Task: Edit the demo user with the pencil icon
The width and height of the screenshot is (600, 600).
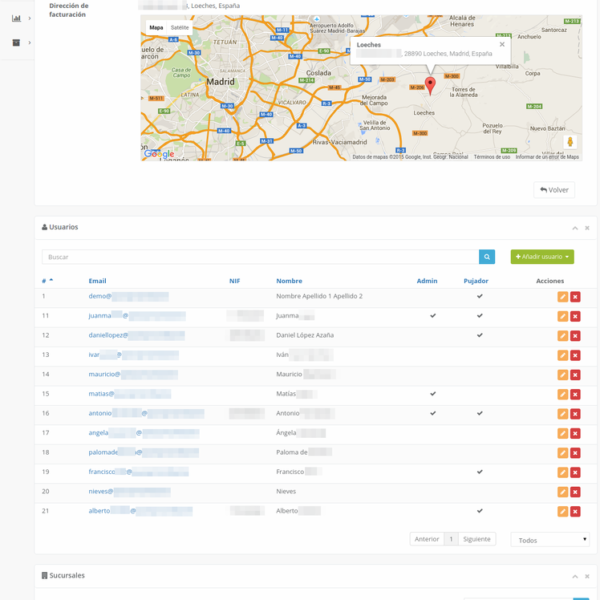Action: 562,297
